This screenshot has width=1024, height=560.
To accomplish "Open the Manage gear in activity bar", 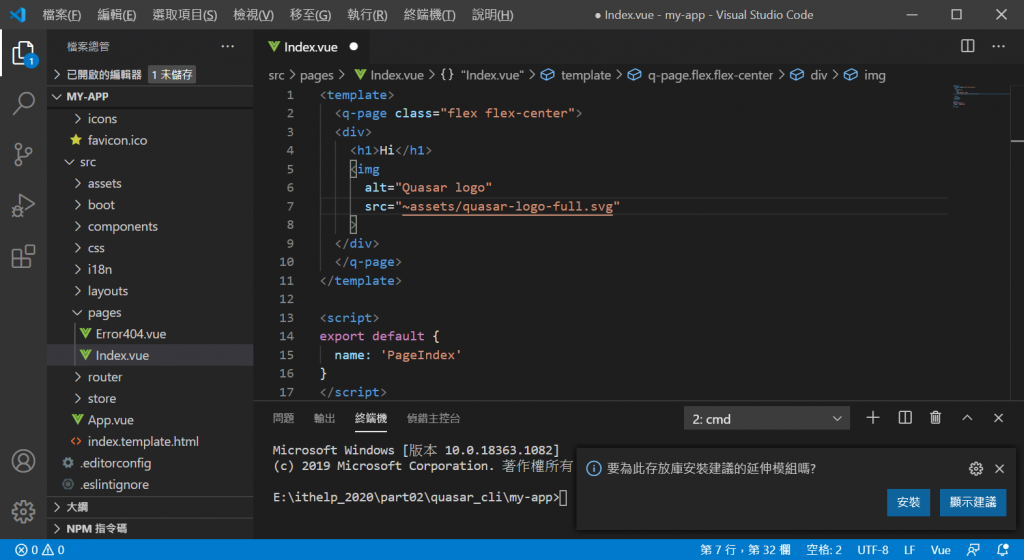I will (24, 511).
